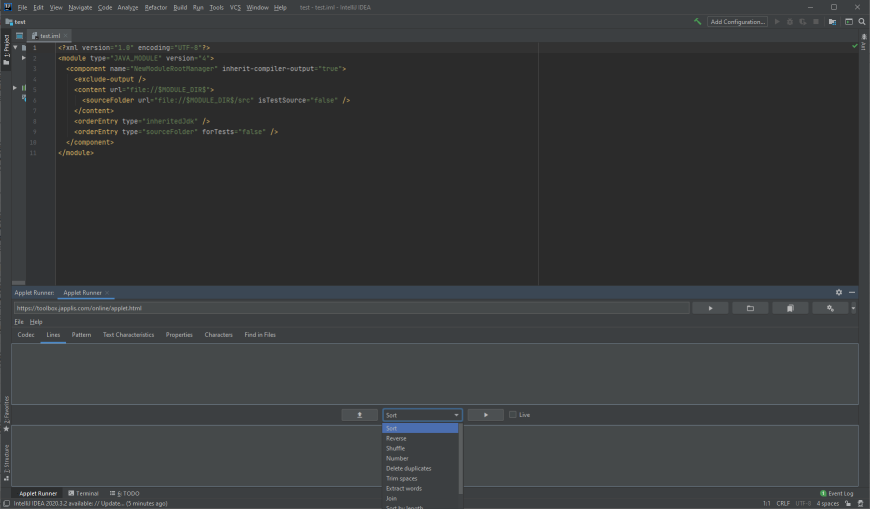870x509 pixels.
Task: Close the active Applet Runner tab
Action: [x=107, y=293]
